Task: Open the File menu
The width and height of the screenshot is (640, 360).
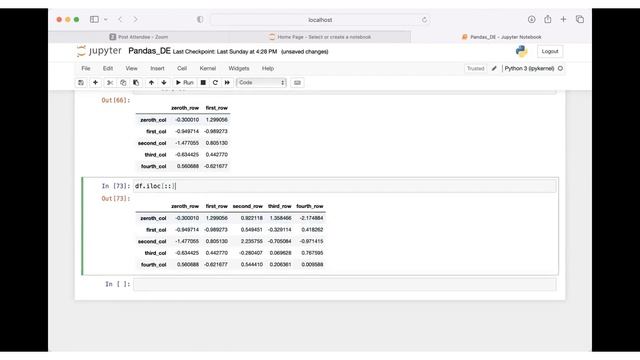Action: (x=86, y=68)
